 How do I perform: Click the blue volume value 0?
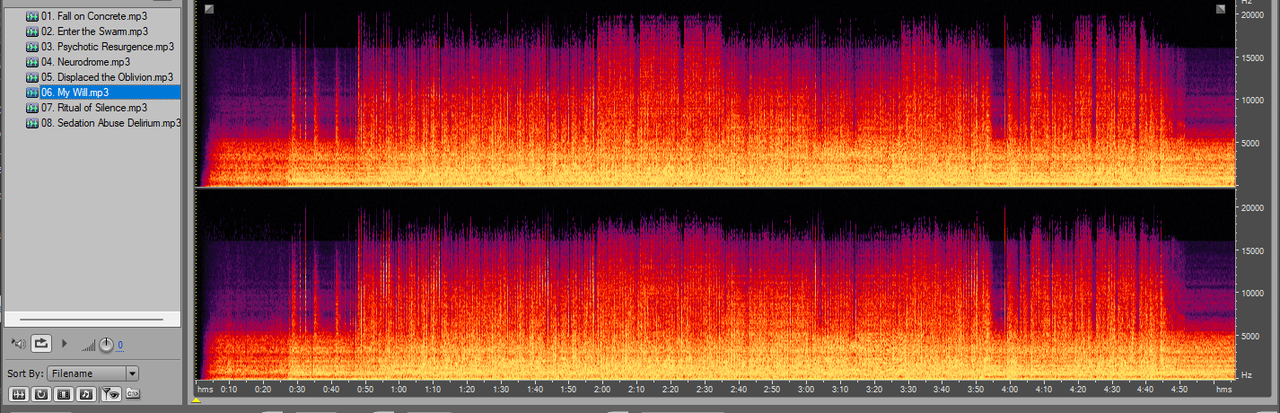point(120,345)
